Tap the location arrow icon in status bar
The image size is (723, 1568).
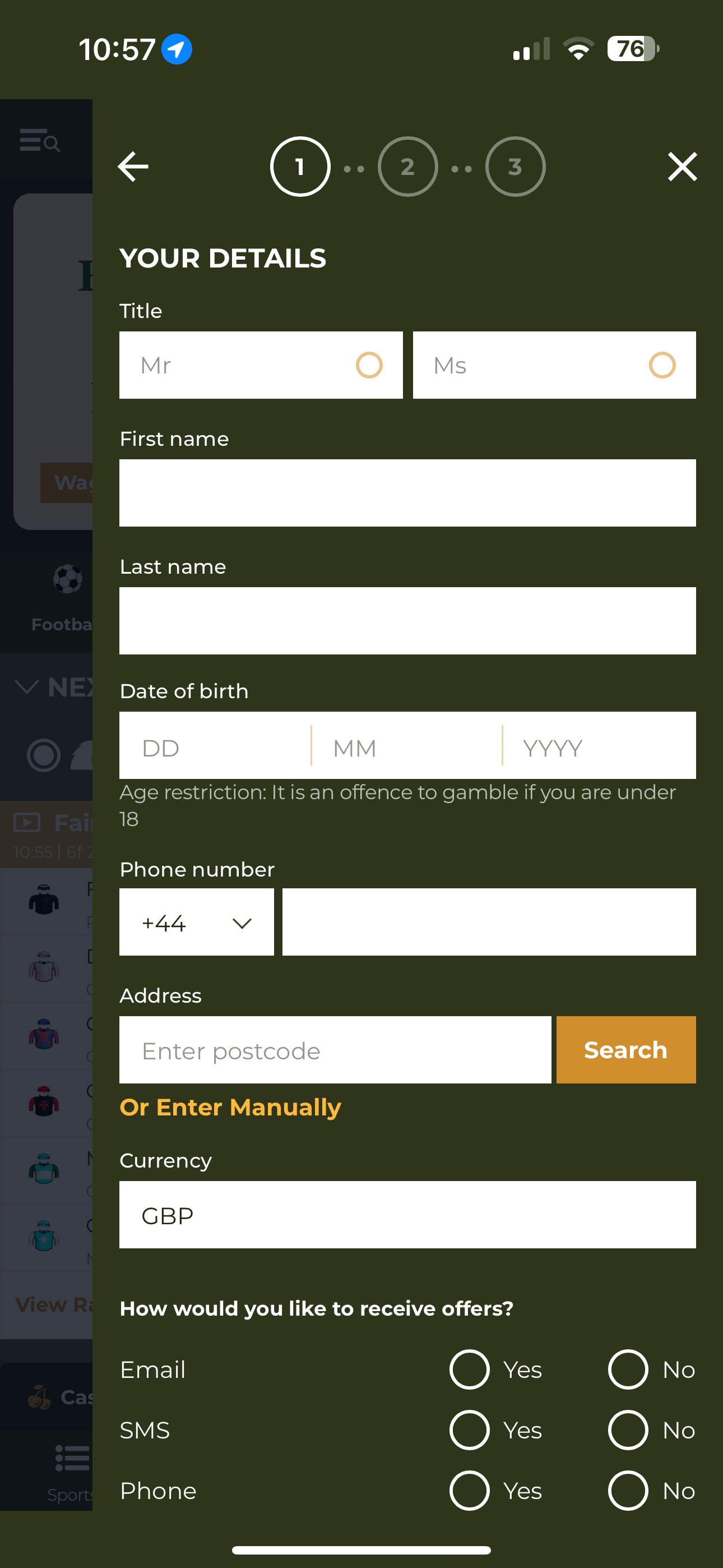[x=176, y=49]
